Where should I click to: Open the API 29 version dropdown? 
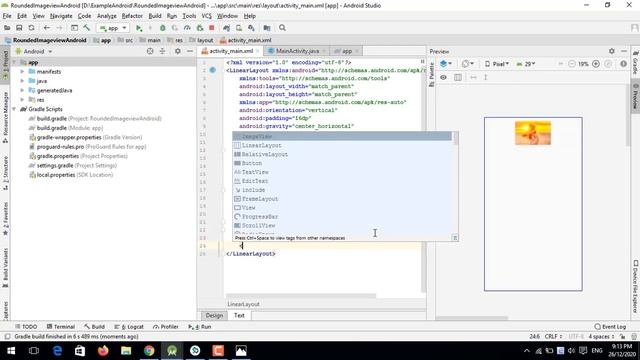[x=526, y=64]
